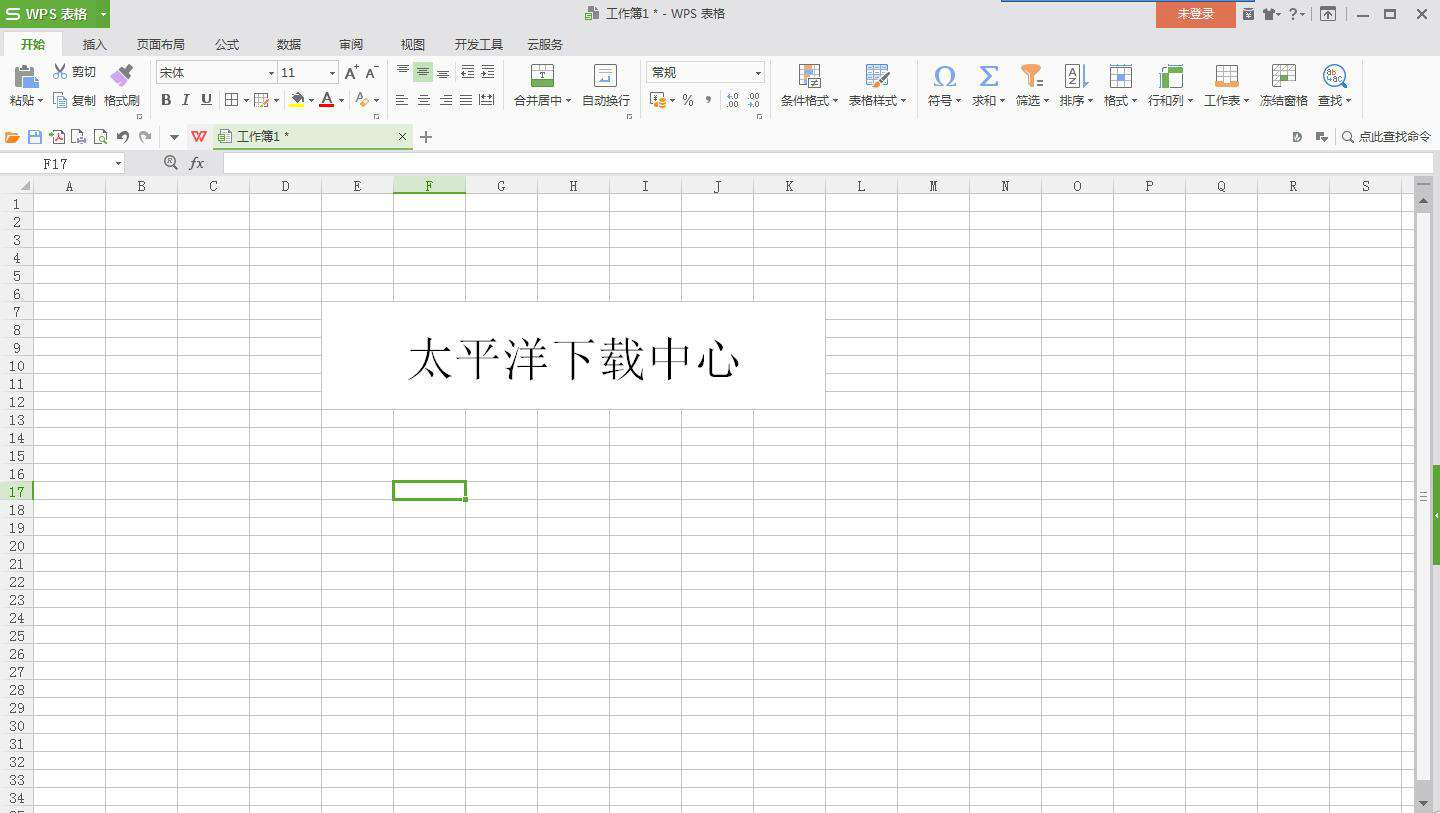Click the zoom magnifier beside the fx button
The width and height of the screenshot is (1440, 813).
click(x=171, y=163)
